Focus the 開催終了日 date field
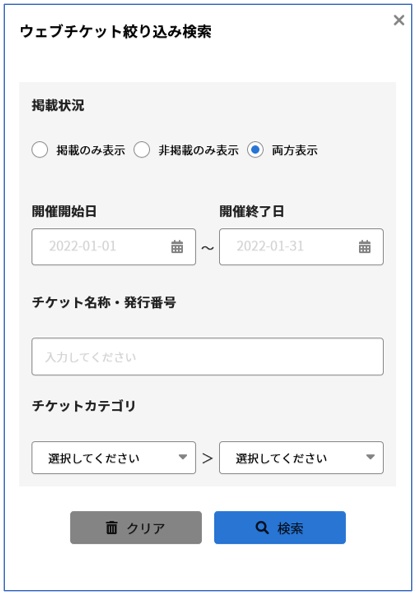The height and width of the screenshot is (598, 417). click(301, 247)
